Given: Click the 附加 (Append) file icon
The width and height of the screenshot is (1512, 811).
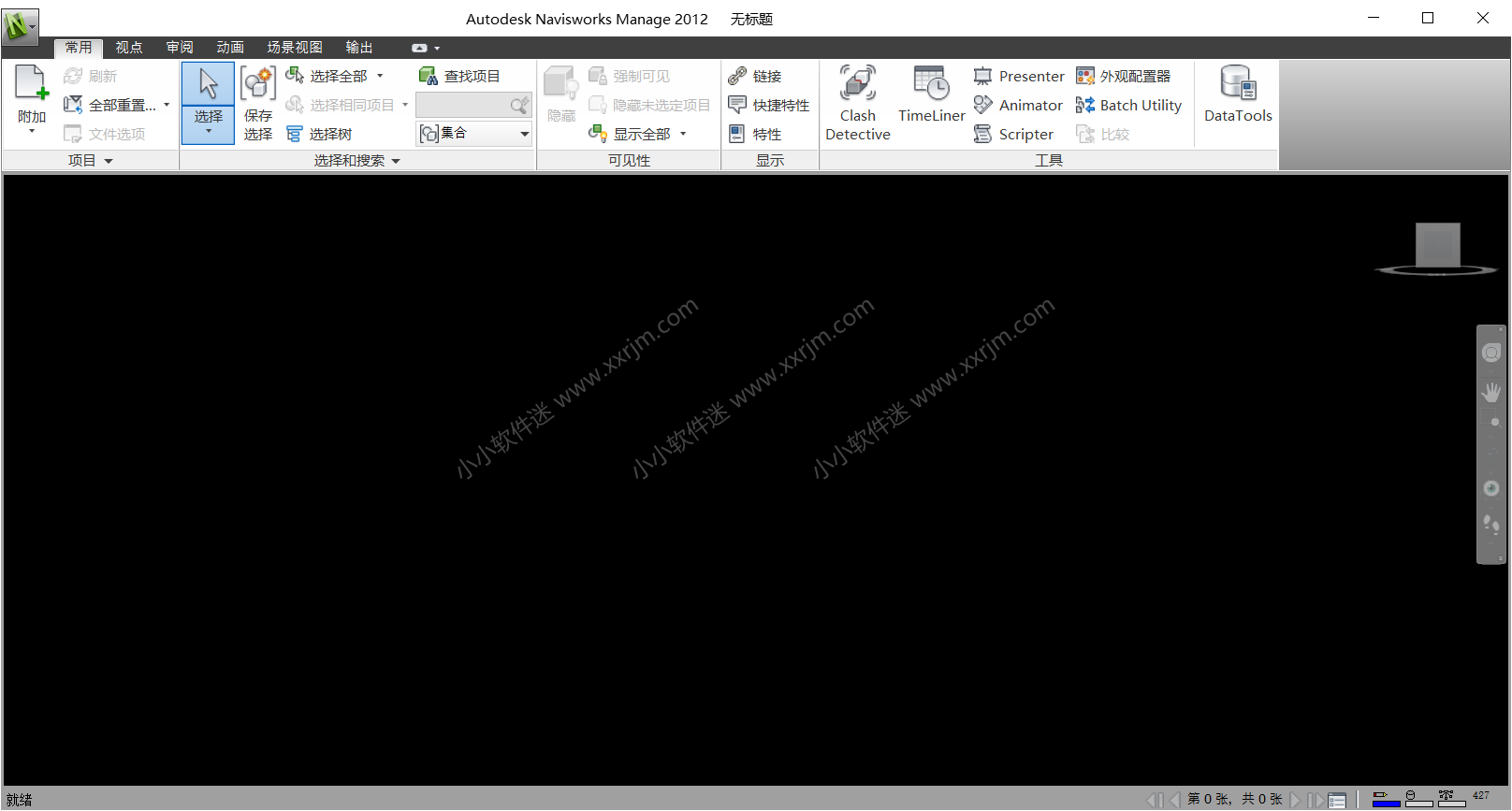Looking at the screenshot, I should 31,83.
